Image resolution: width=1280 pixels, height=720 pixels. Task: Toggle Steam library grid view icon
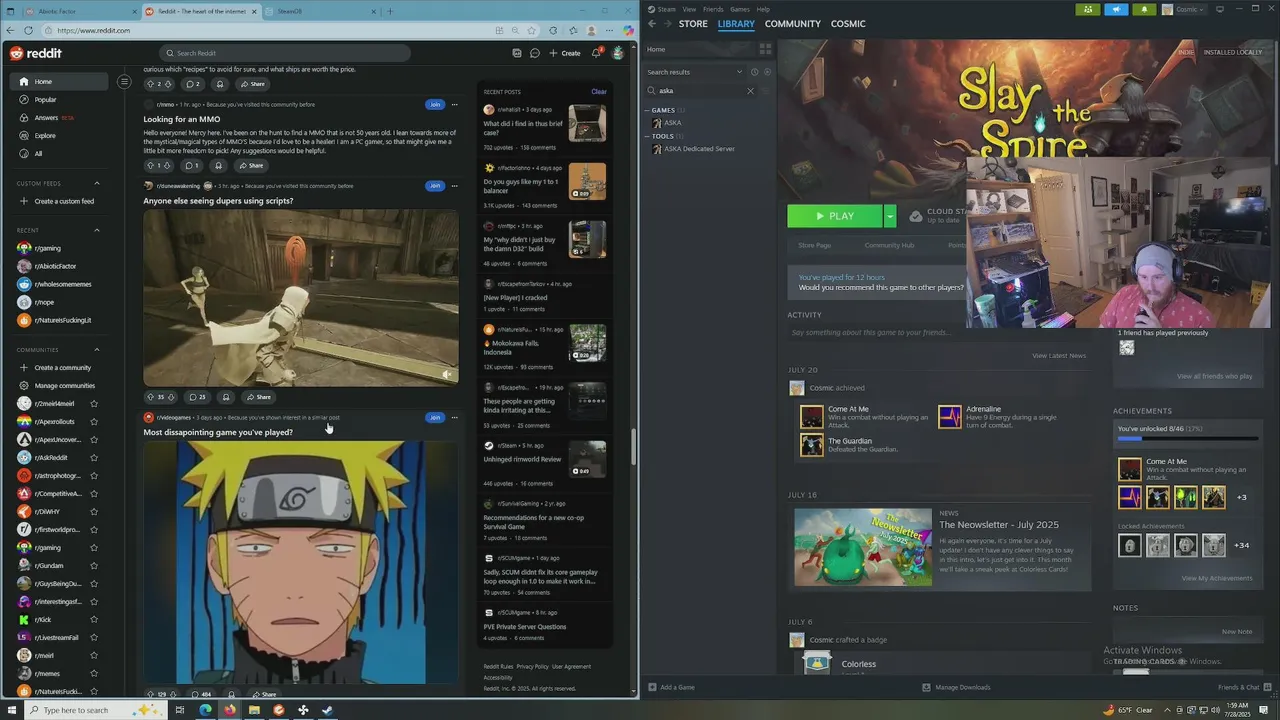[x=765, y=49]
